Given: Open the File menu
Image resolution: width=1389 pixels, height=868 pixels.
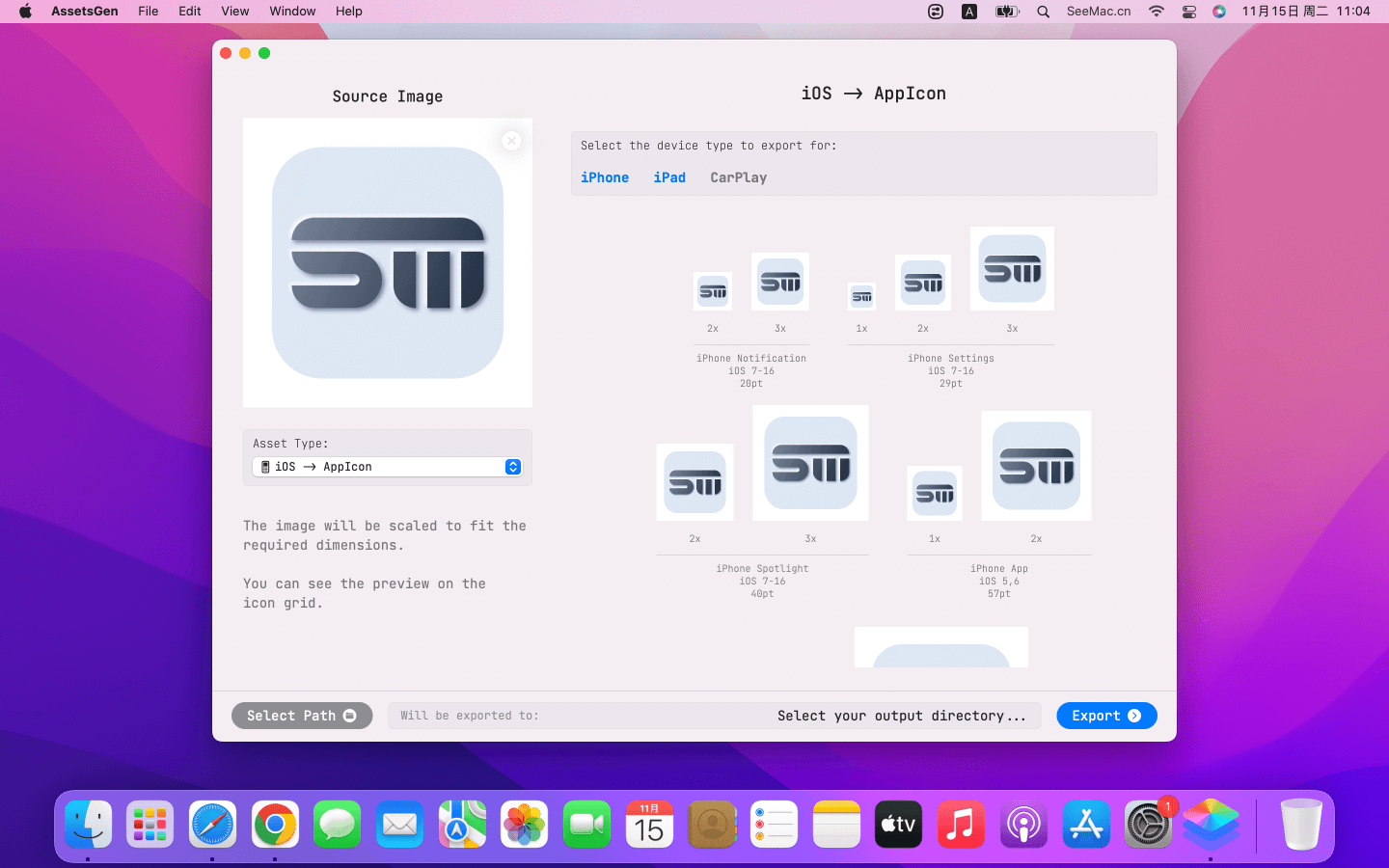Looking at the screenshot, I should coord(148,12).
